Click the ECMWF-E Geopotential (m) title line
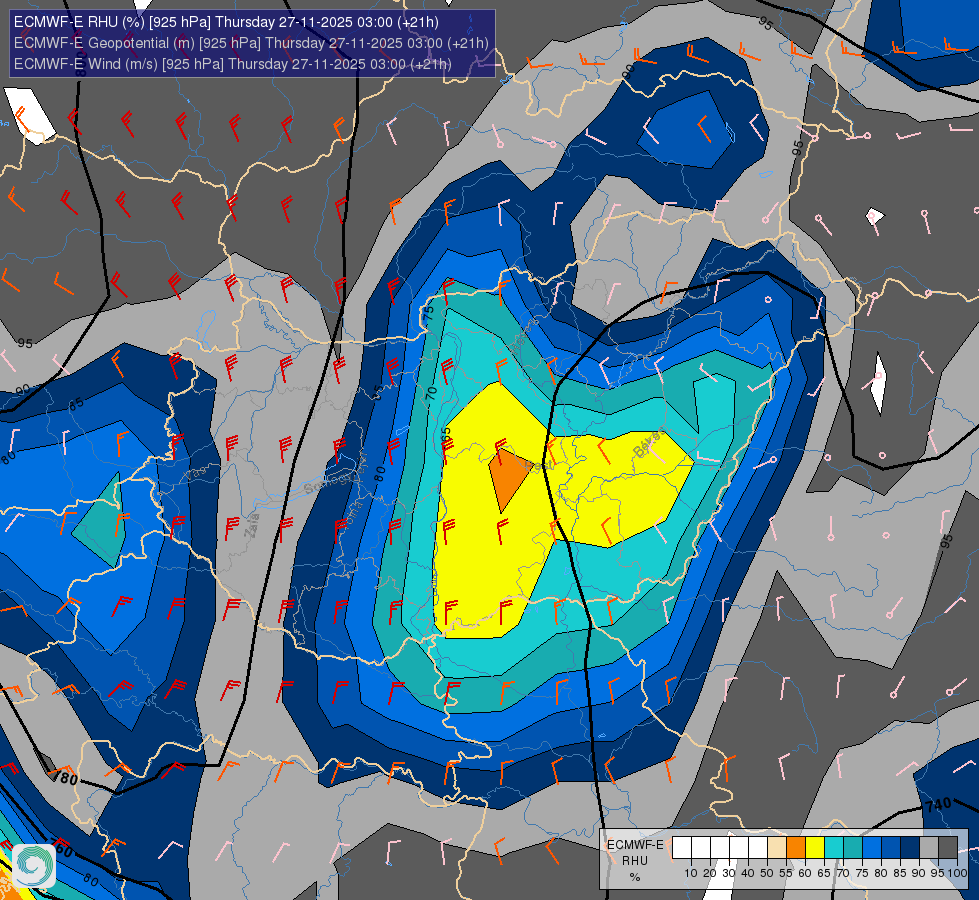Image resolution: width=979 pixels, height=900 pixels. [251, 43]
